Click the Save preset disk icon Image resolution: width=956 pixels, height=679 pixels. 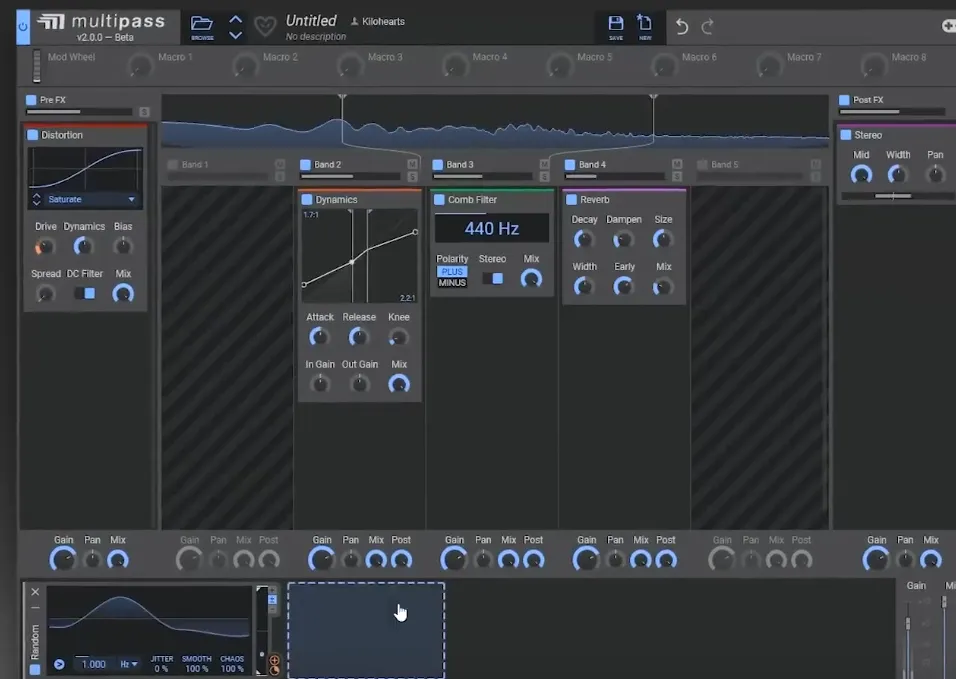tap(616, 27)
